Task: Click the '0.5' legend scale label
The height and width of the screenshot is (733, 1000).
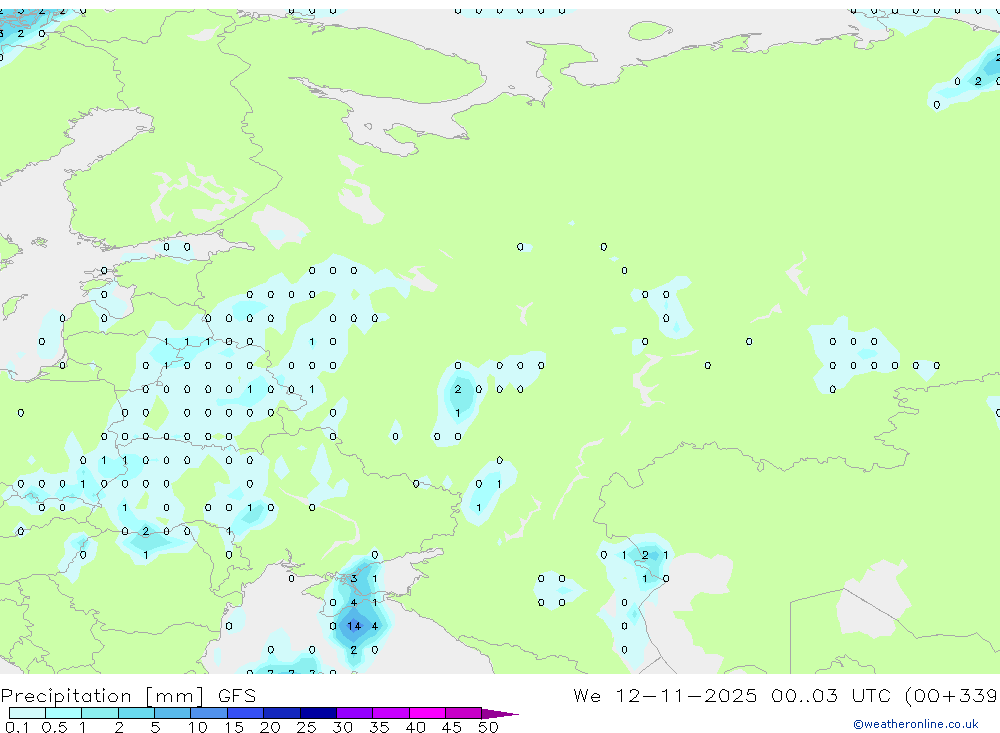Action: (54, 727)
